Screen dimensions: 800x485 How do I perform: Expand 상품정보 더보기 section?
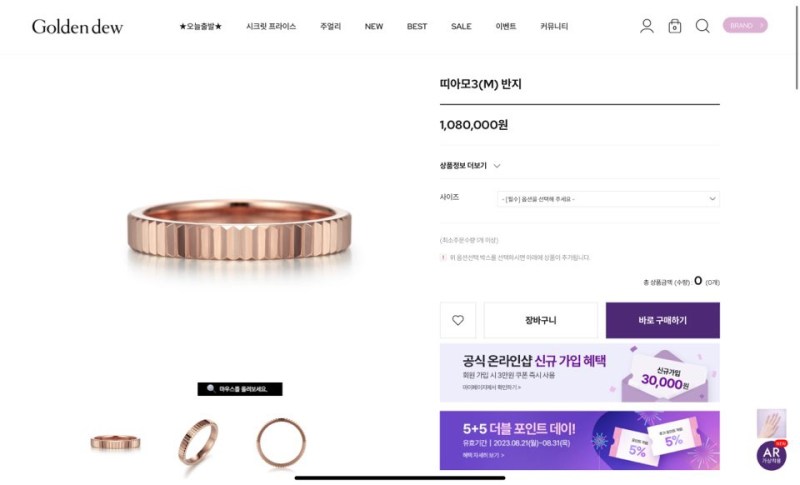pos(470,166)
